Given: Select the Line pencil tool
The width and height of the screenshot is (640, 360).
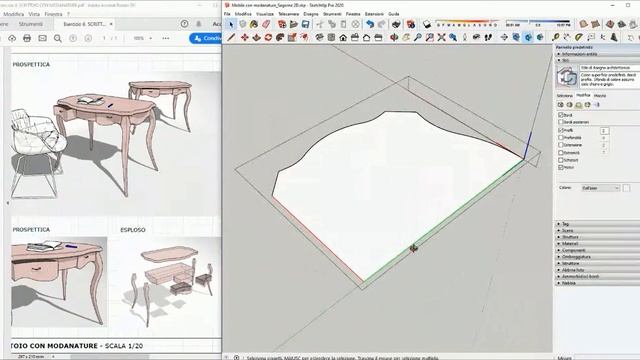Looking at the screenshot, I should click(x=231, y=38).
